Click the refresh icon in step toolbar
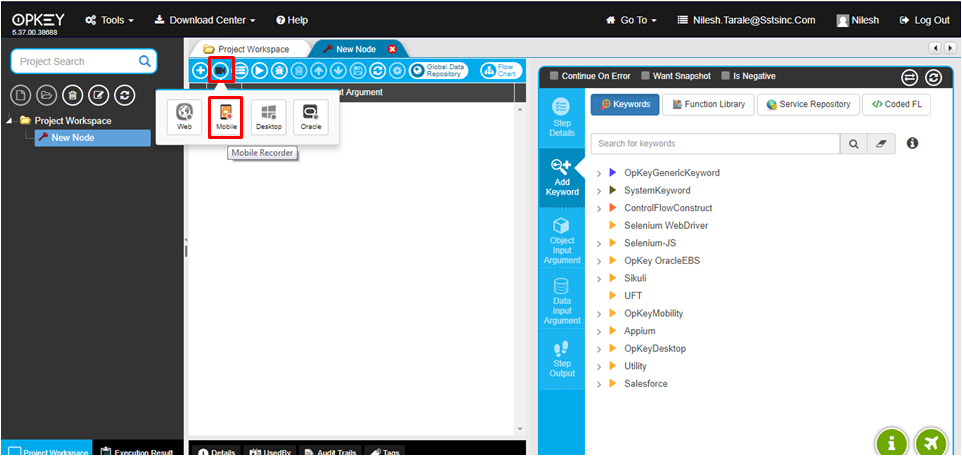 [x=378, y=71]
